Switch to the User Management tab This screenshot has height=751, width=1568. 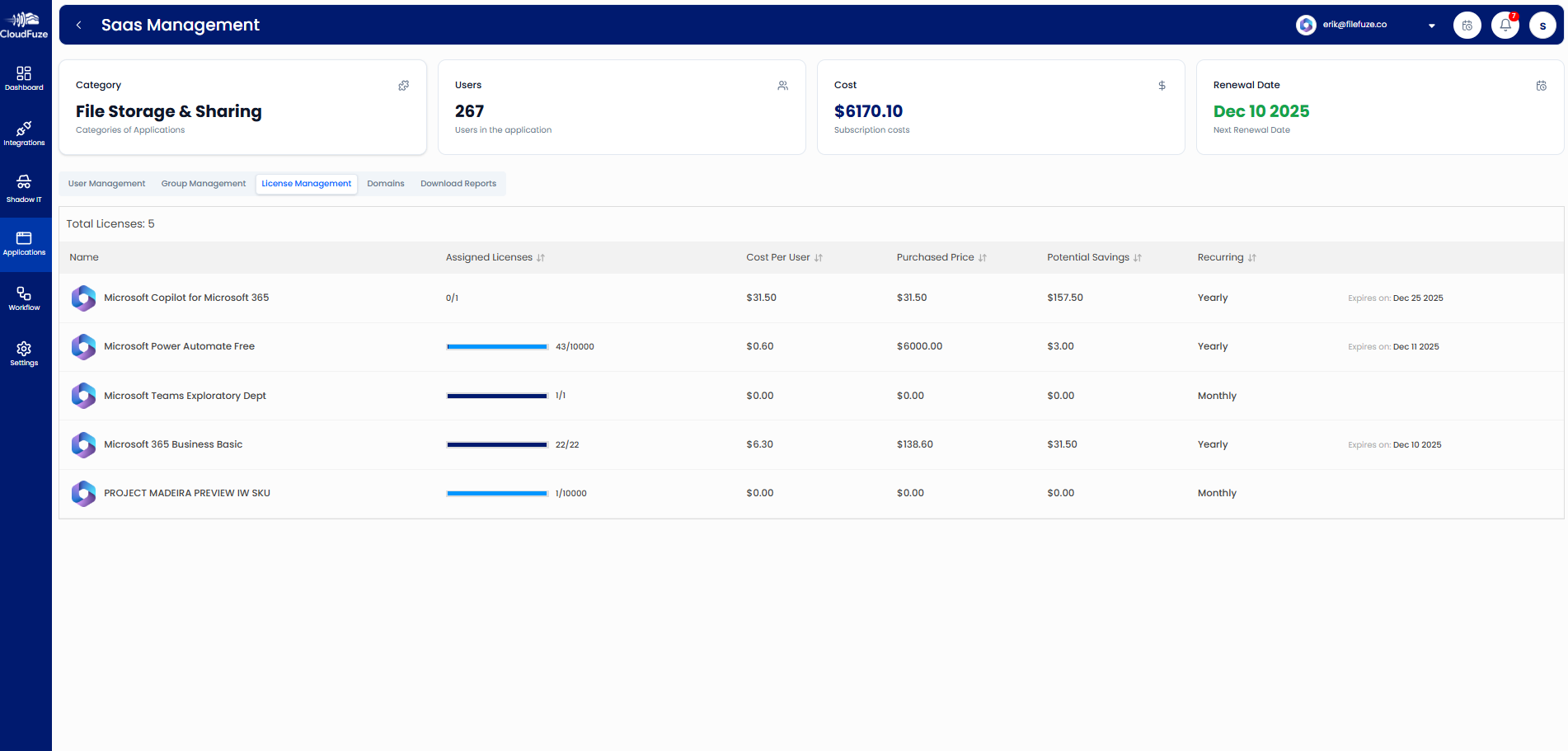[106, 183]
